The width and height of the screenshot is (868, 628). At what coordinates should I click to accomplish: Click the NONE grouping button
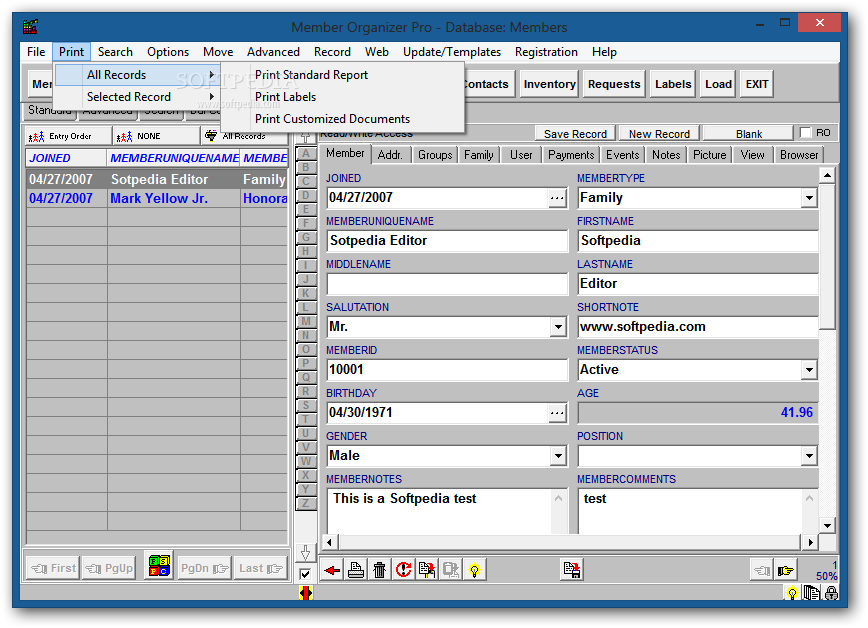pyautogui.click(x=156, y=136)
